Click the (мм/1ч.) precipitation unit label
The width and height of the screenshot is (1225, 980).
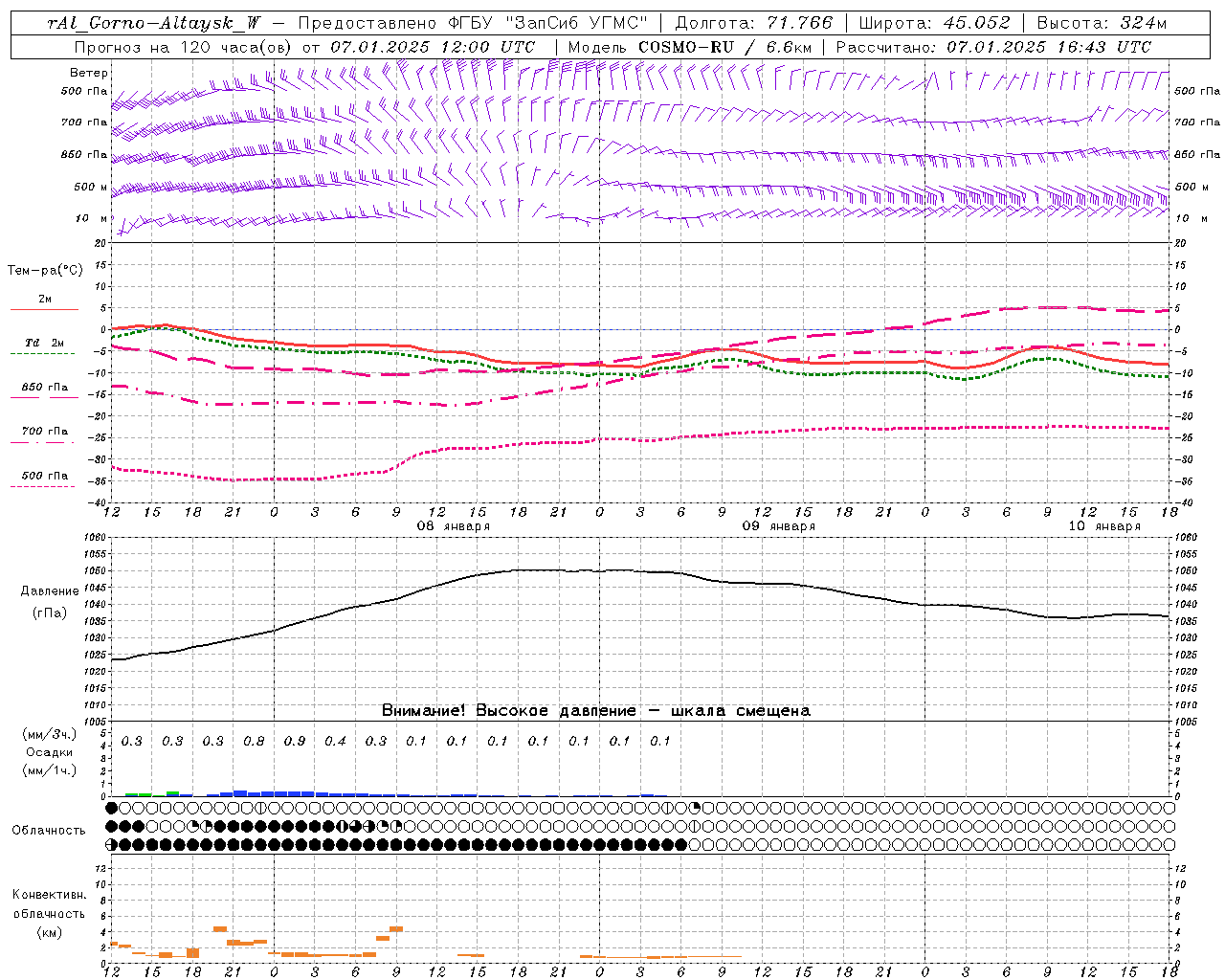click(x=50, y=770)
